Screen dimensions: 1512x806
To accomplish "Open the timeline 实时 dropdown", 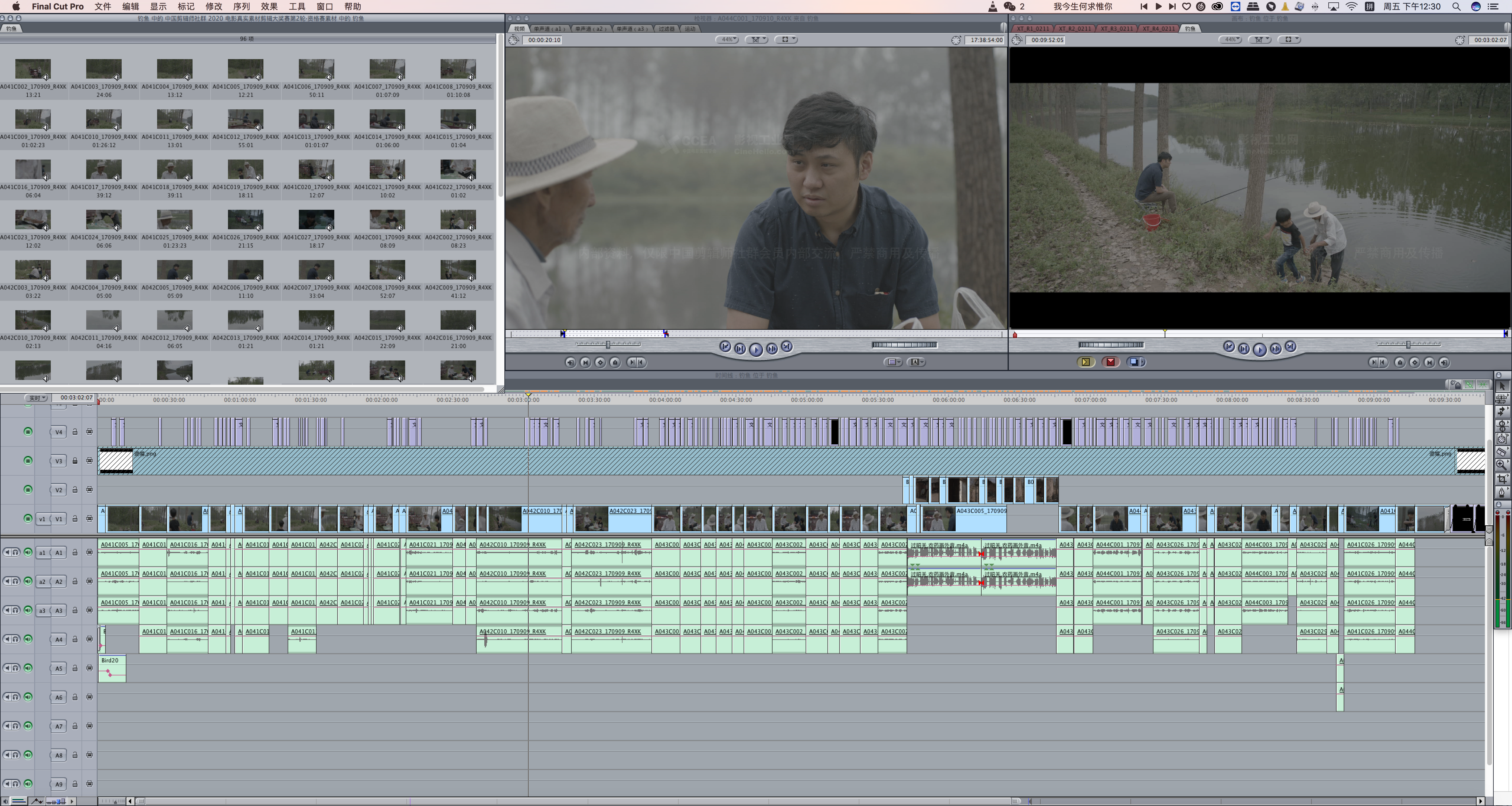I will click(36, 398).
